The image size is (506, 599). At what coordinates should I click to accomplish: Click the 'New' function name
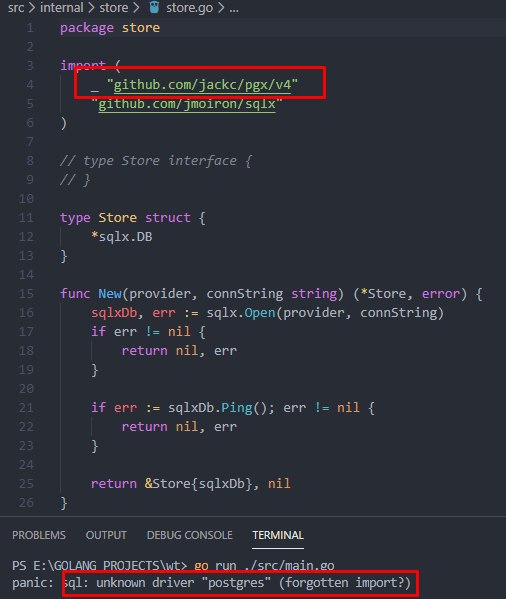point(110,294)
